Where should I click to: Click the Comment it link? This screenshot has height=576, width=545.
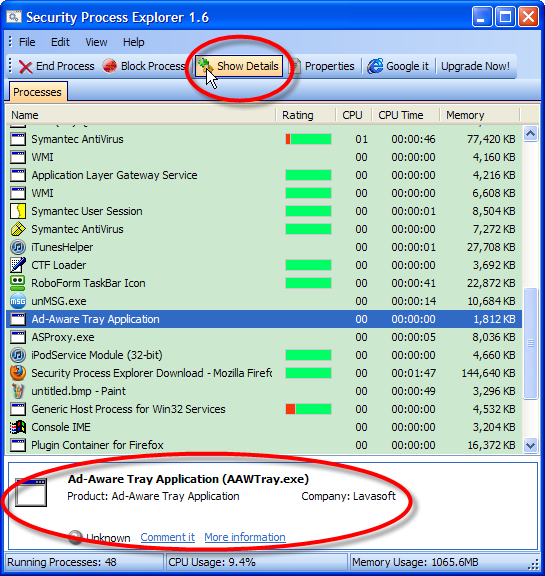[167, 537]
